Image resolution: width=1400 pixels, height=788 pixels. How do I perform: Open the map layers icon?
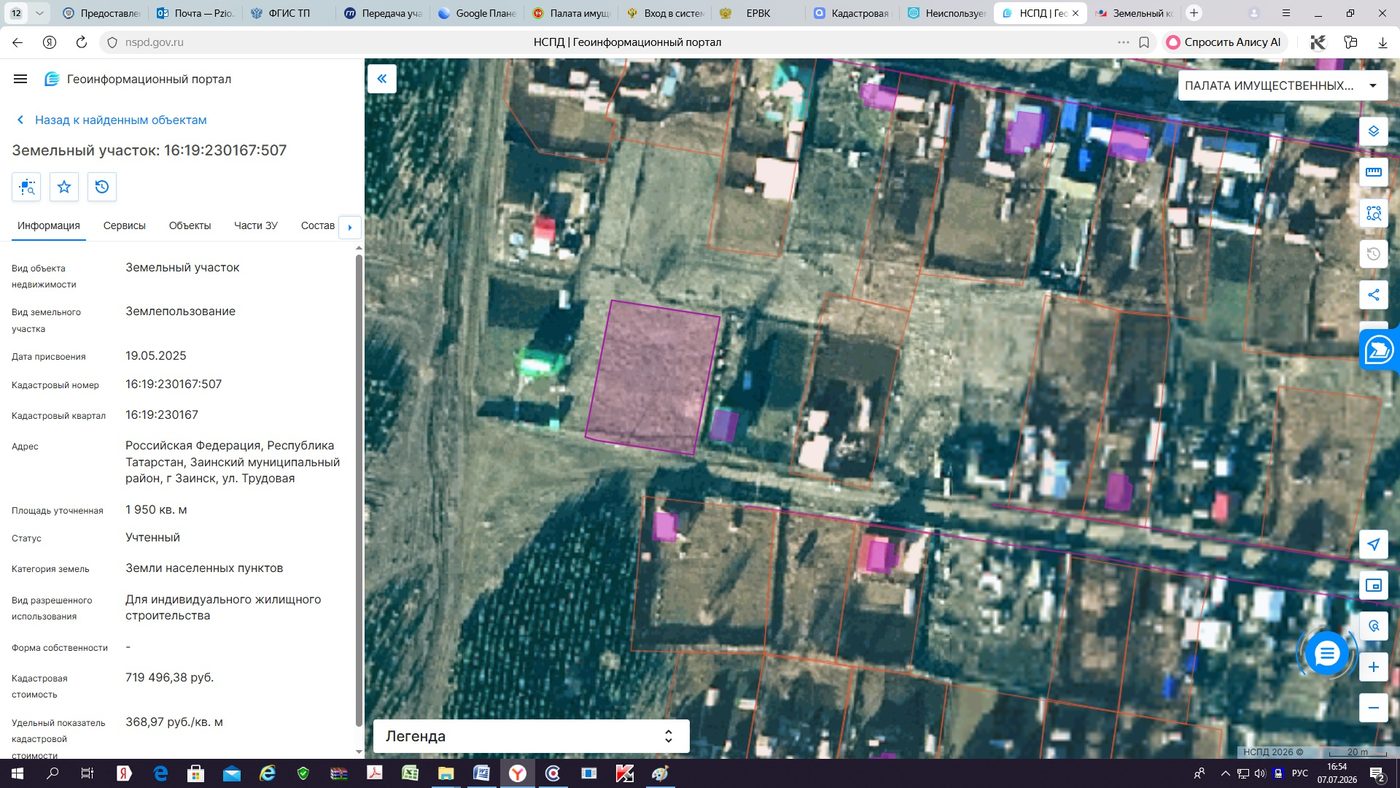click(x=1374, y=132)
